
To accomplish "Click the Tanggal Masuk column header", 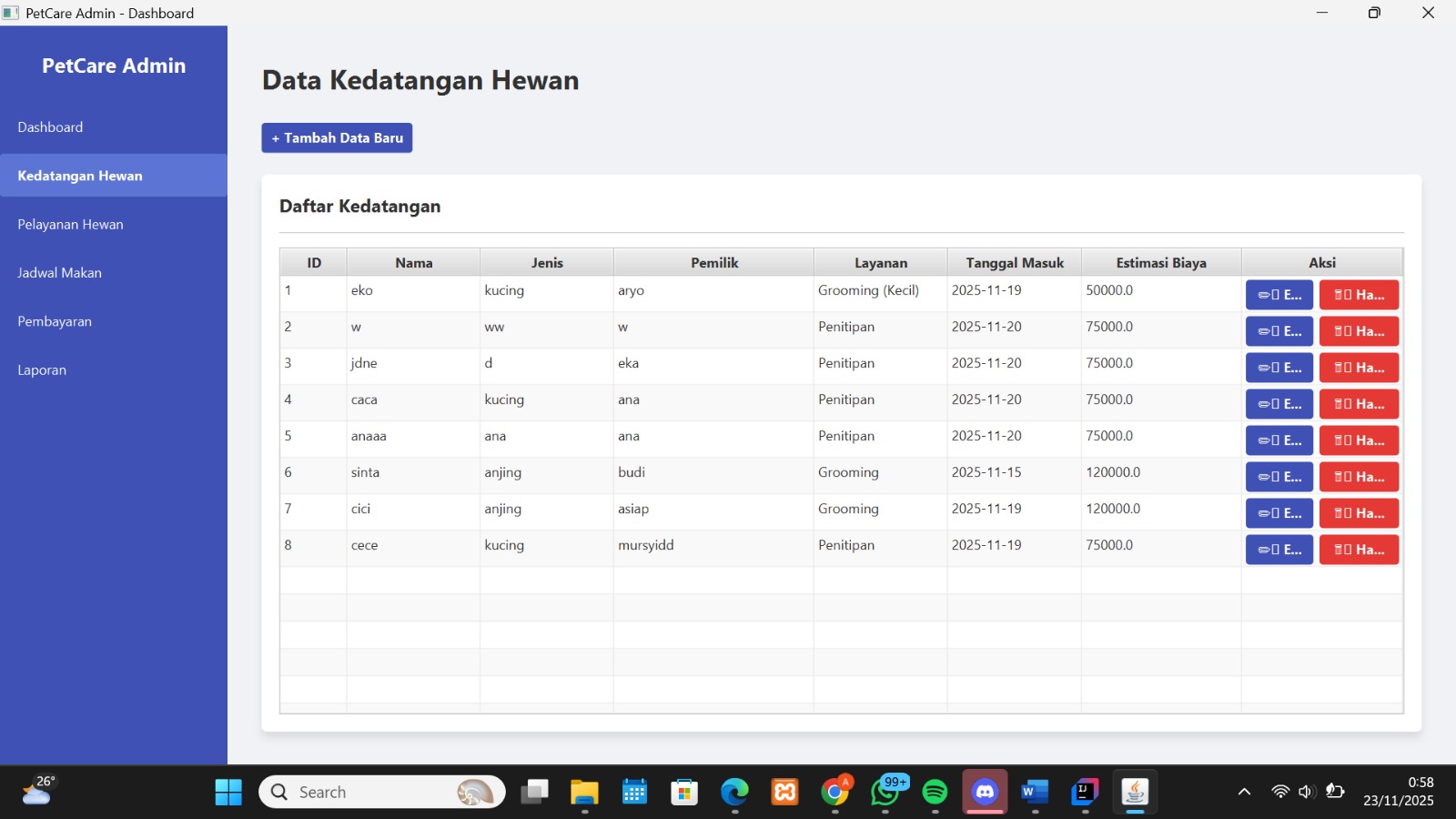I will [1015, 263].
